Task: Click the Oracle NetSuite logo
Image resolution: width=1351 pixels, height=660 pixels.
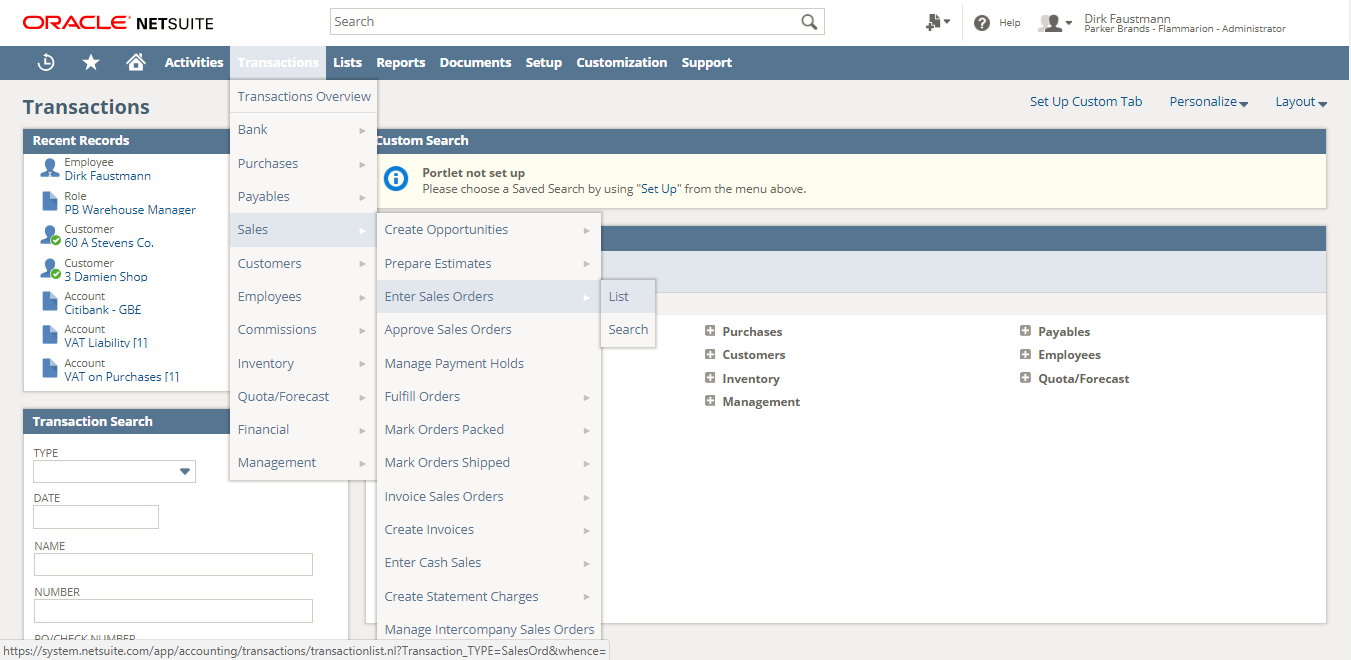Action: [x=118, y=22]
